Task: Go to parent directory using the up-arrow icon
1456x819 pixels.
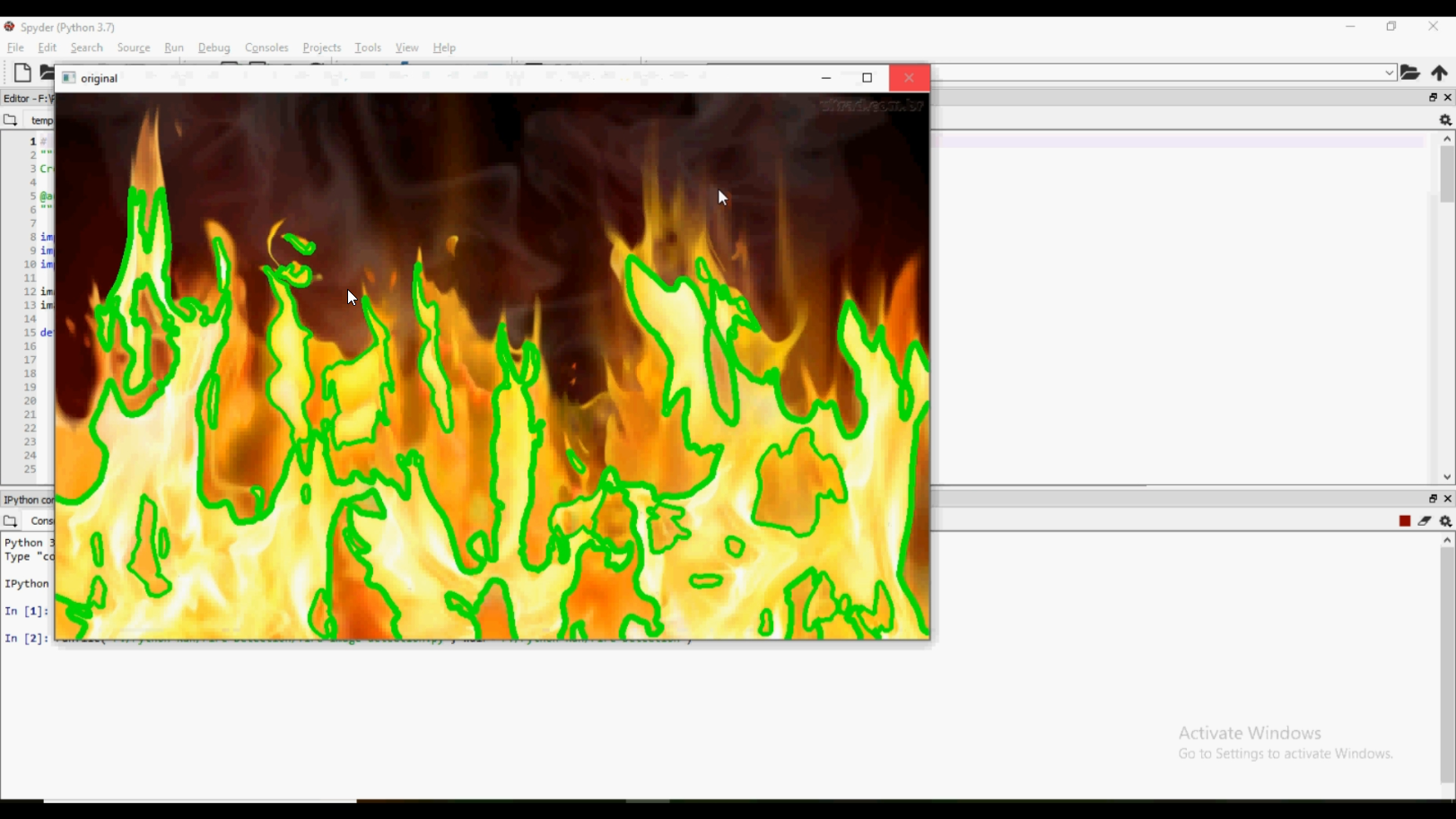Action: [1441, 73]
